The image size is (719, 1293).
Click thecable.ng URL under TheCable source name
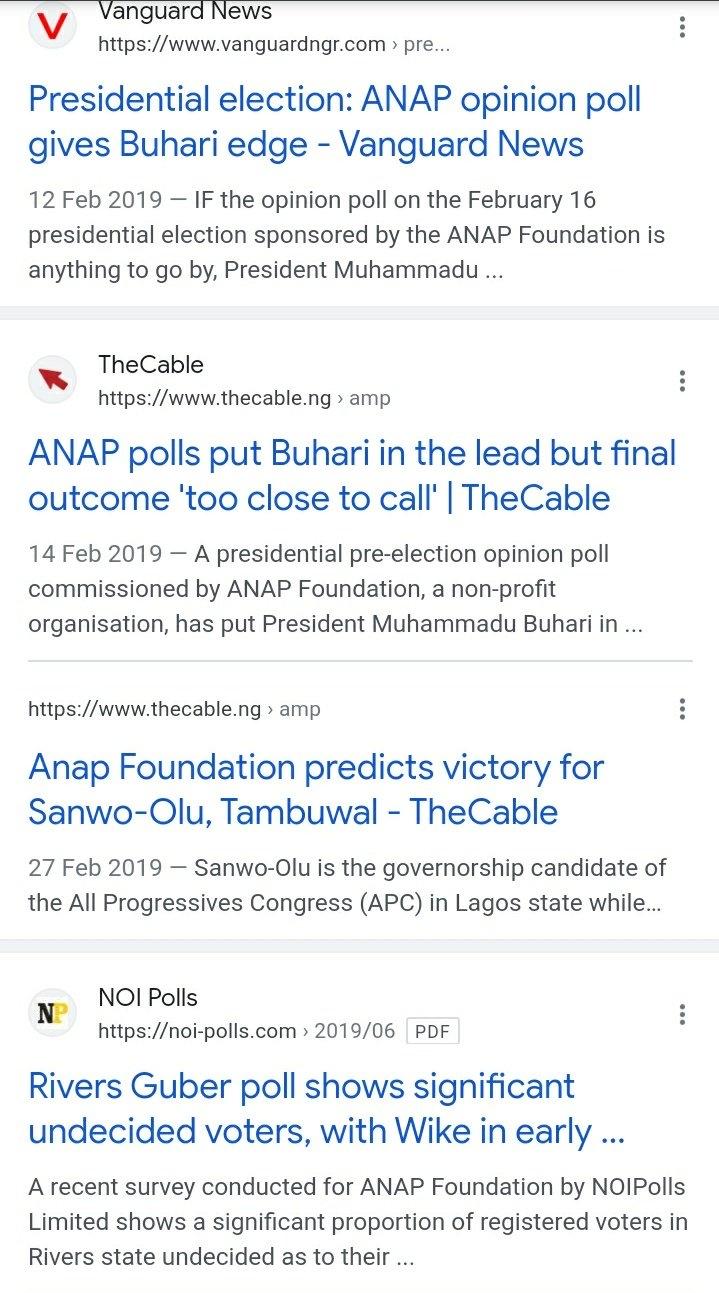pos(244,398)
